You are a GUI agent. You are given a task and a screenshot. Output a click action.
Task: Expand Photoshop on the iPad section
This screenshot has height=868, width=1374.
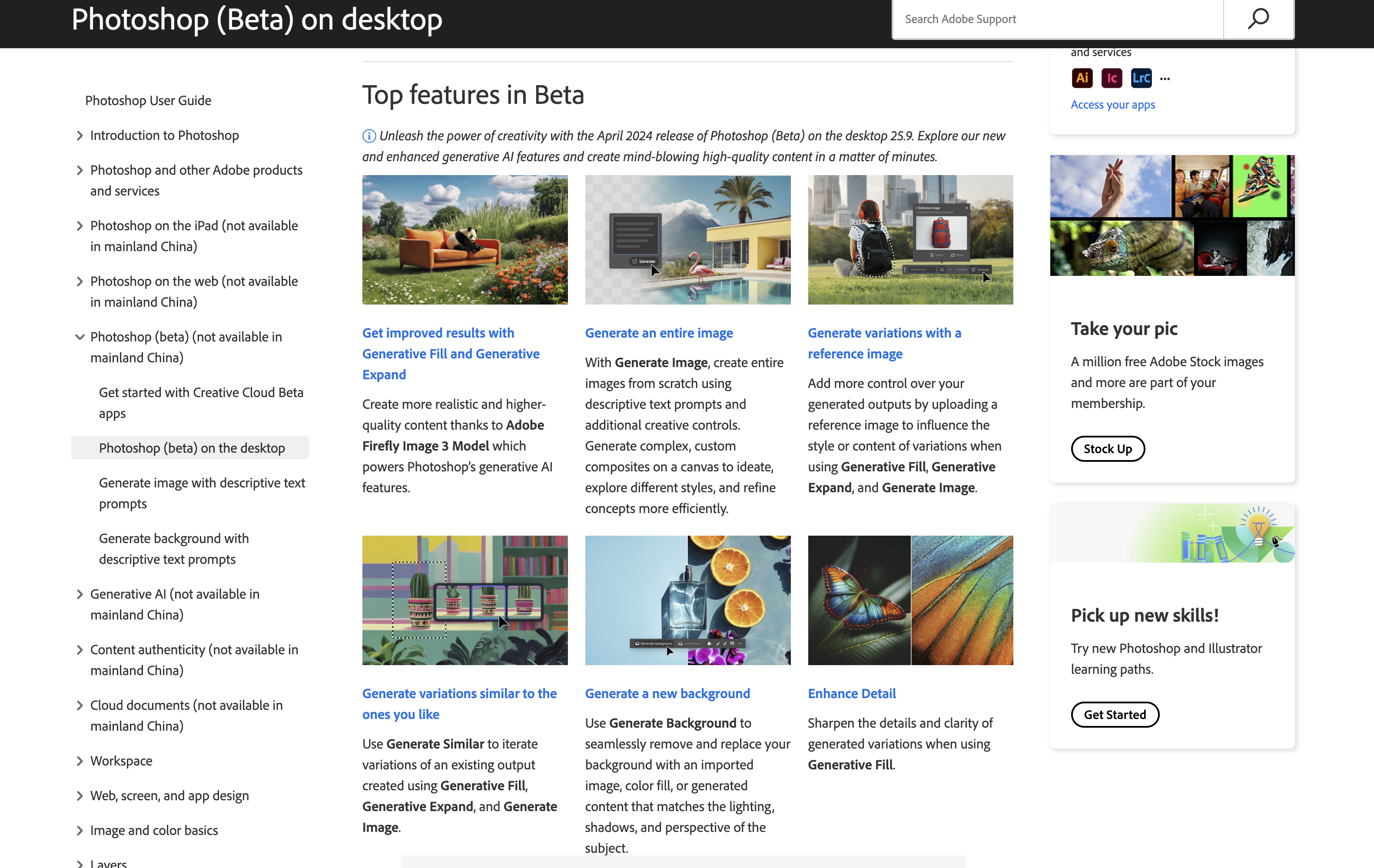click(x=80, y=226)
